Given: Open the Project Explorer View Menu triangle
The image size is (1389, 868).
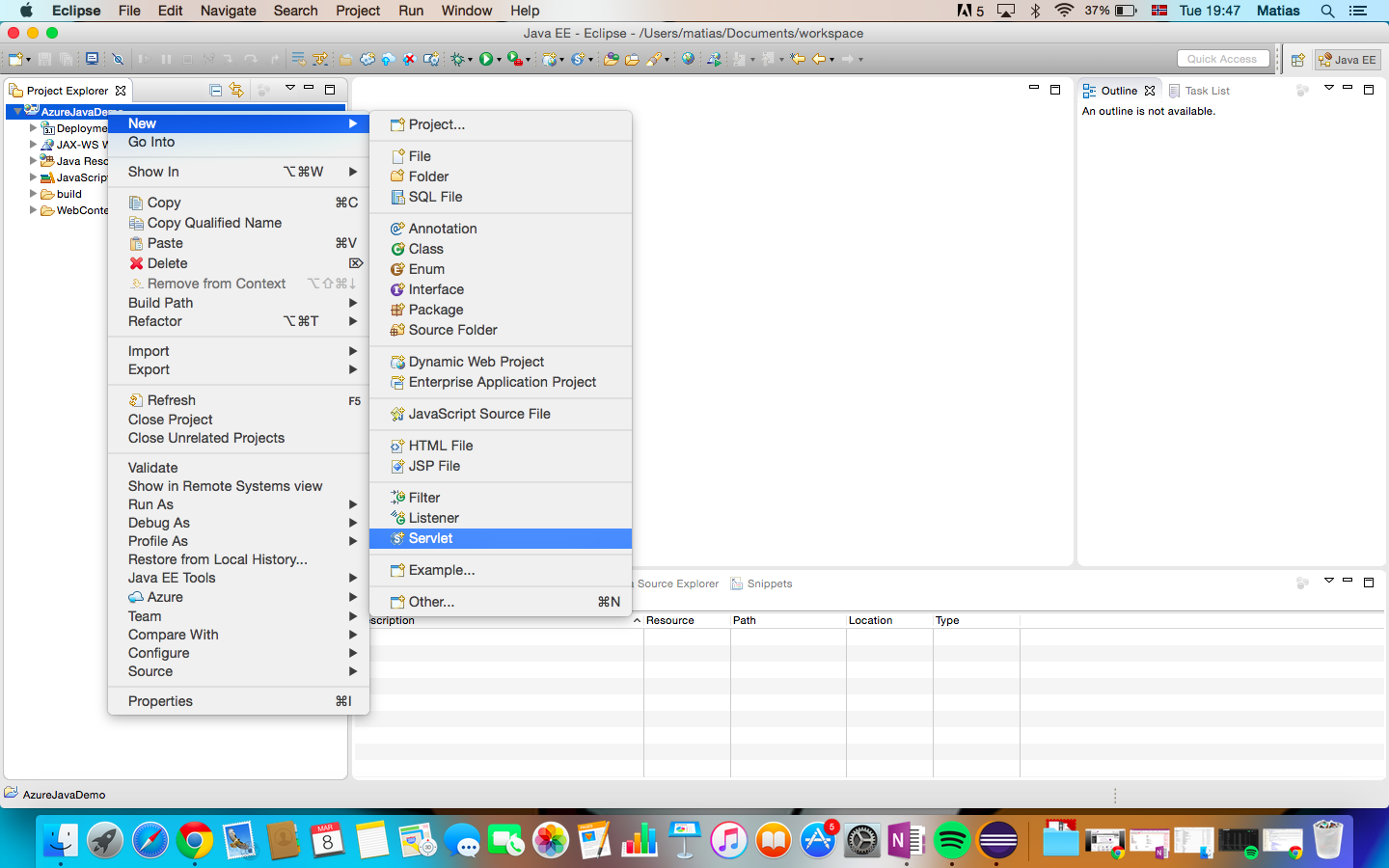Looking at the screenshot, I should point(289,89).
